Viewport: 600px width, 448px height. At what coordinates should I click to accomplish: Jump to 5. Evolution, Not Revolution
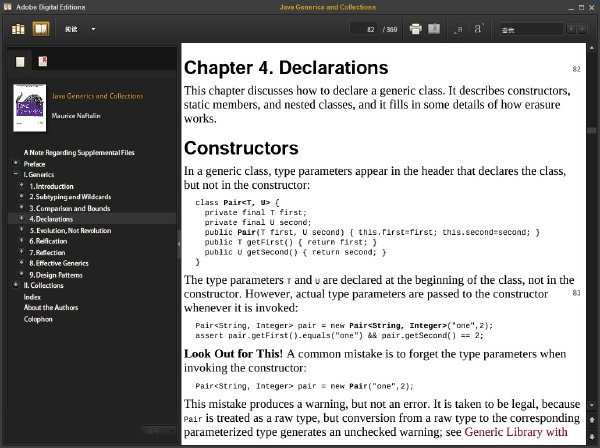(x=70, y=231)
